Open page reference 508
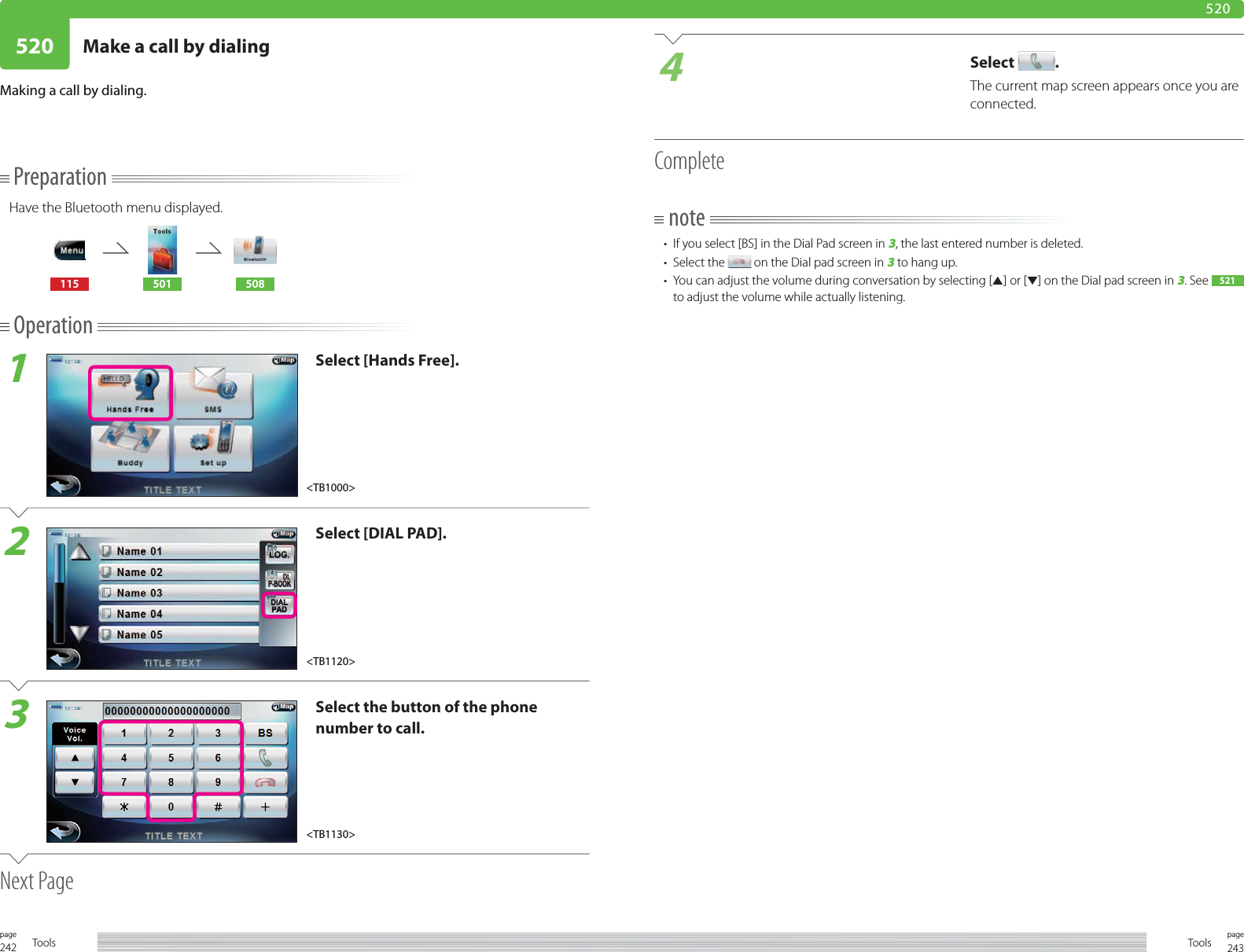 pyautogui.click(x=255, y=284)
